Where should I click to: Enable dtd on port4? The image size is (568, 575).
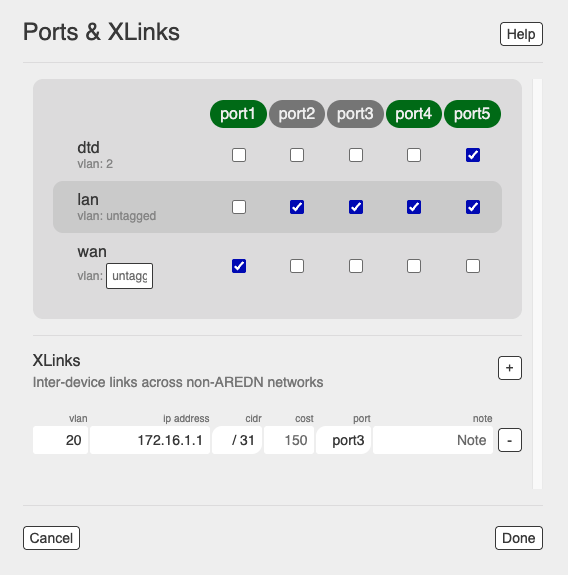[414, 155]
